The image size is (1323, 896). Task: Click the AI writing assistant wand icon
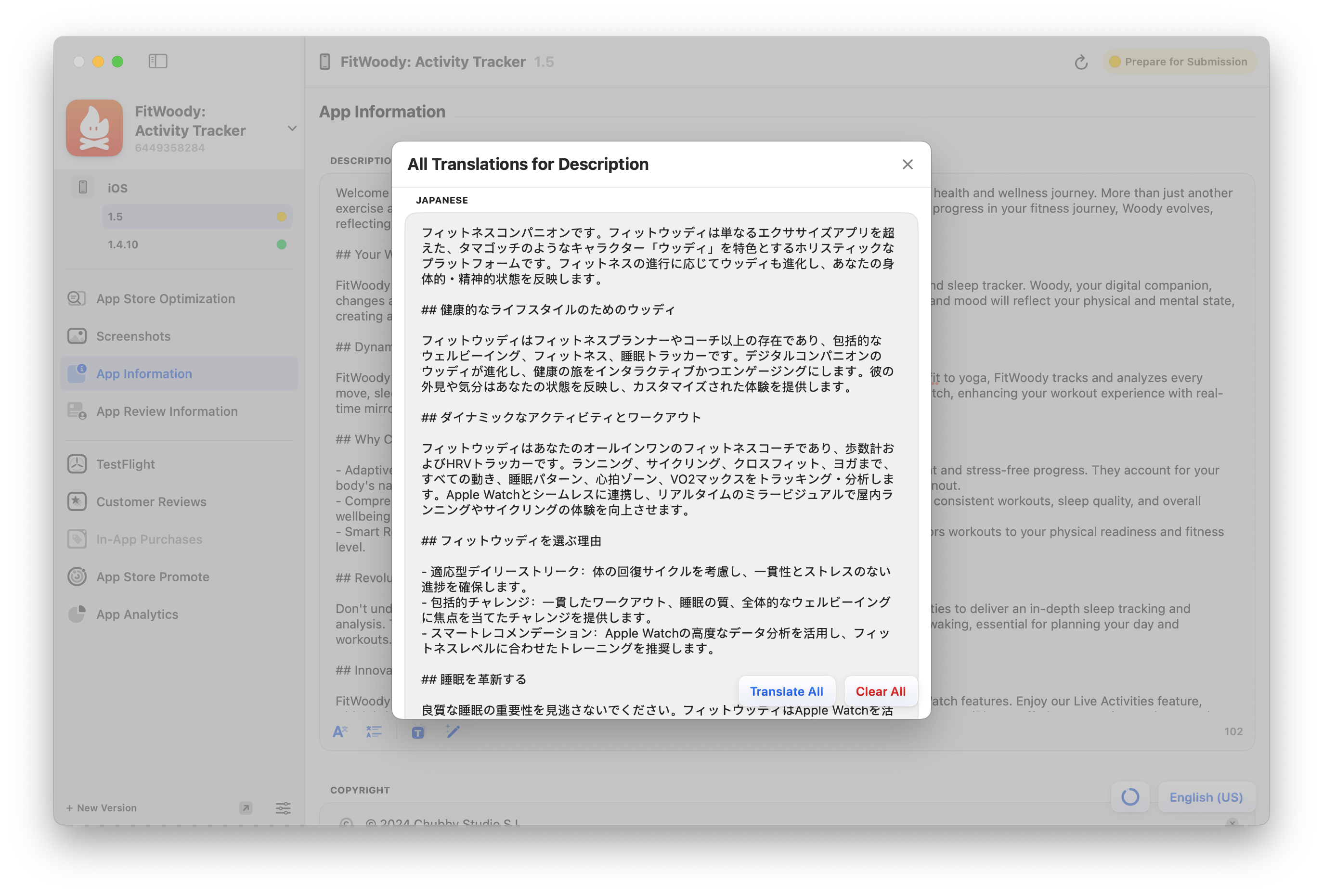[454, 732]
